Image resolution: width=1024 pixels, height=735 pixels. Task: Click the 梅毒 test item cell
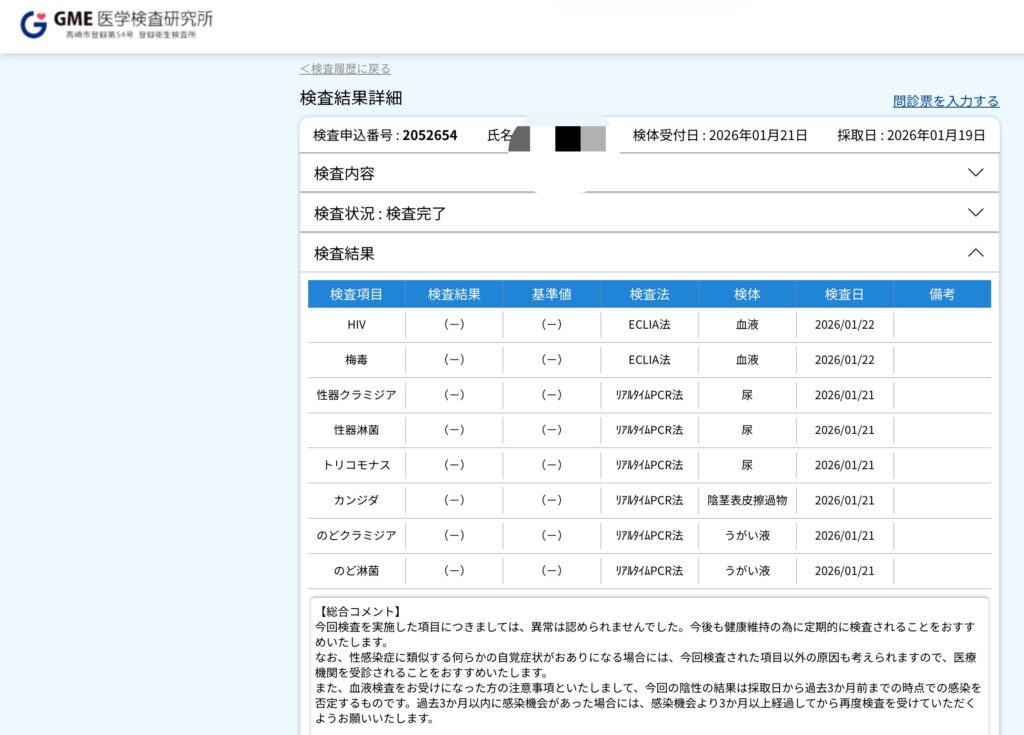coord(357,360)
